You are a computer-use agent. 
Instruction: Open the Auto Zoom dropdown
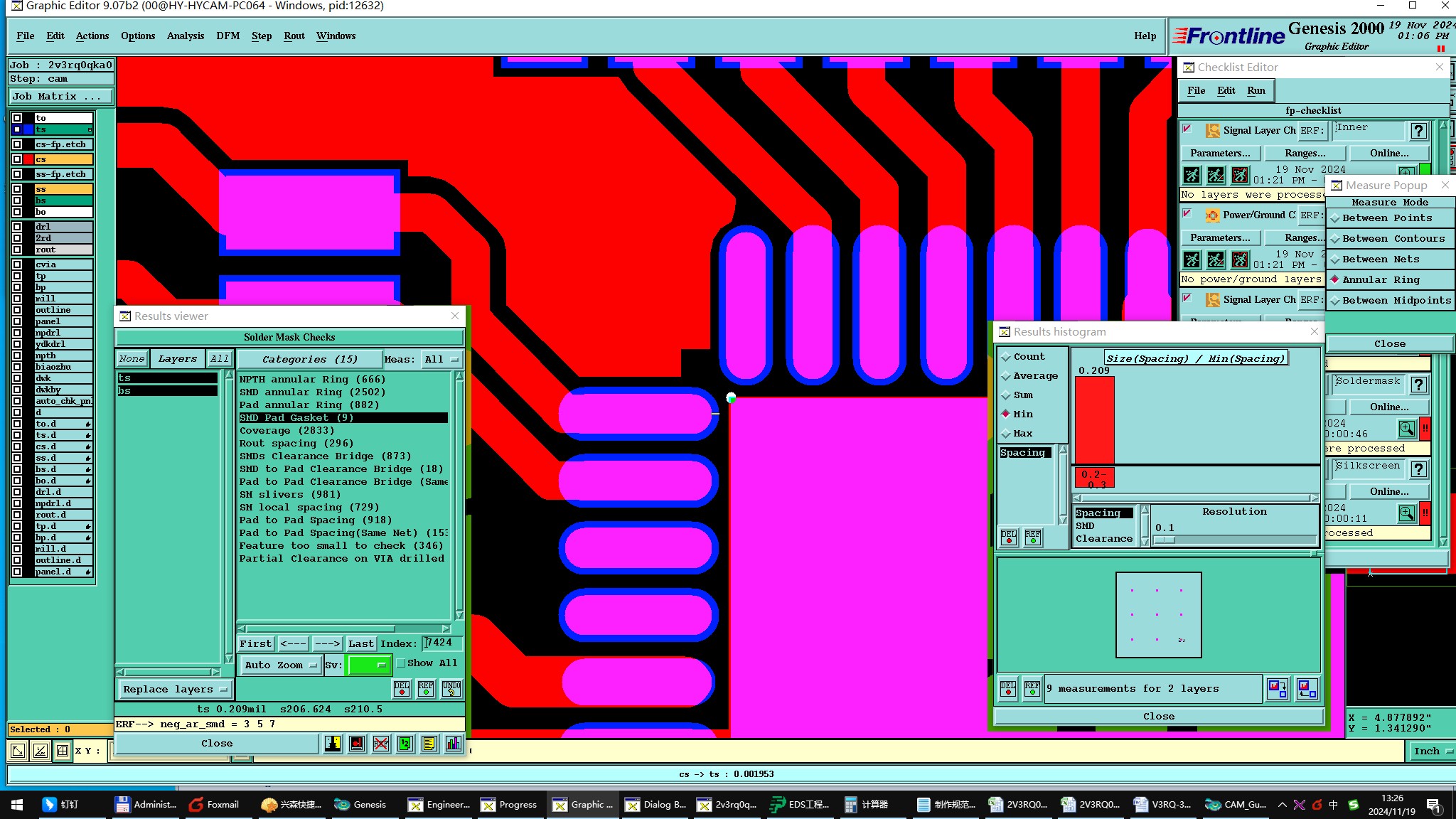click(281, 665)
